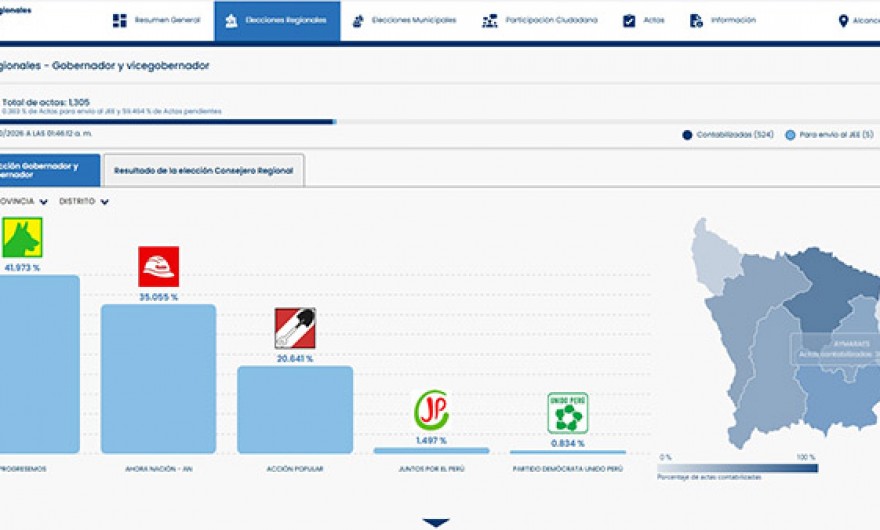Open the Información menu item
Viewport: 880px width, 530px height.
click(733, 20)
